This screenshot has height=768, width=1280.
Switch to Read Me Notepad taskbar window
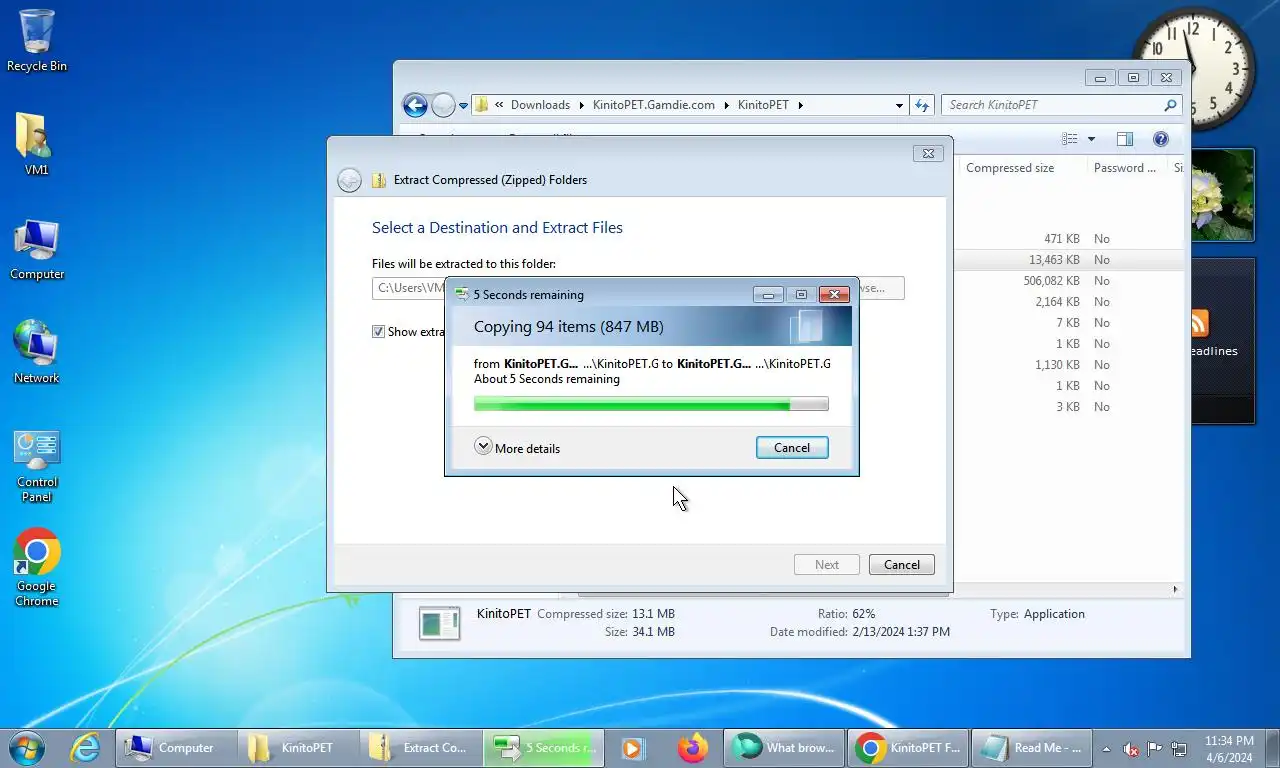tap(1031, 747)
